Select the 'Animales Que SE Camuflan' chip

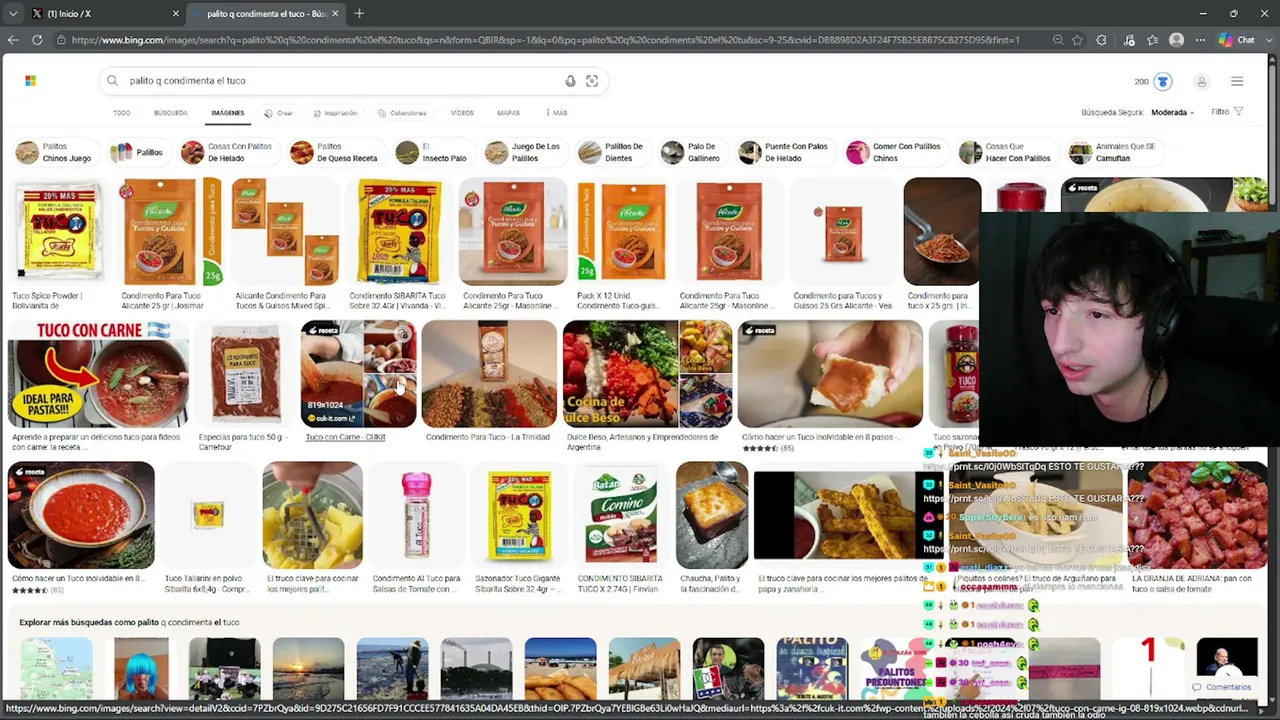[1113, 152]
